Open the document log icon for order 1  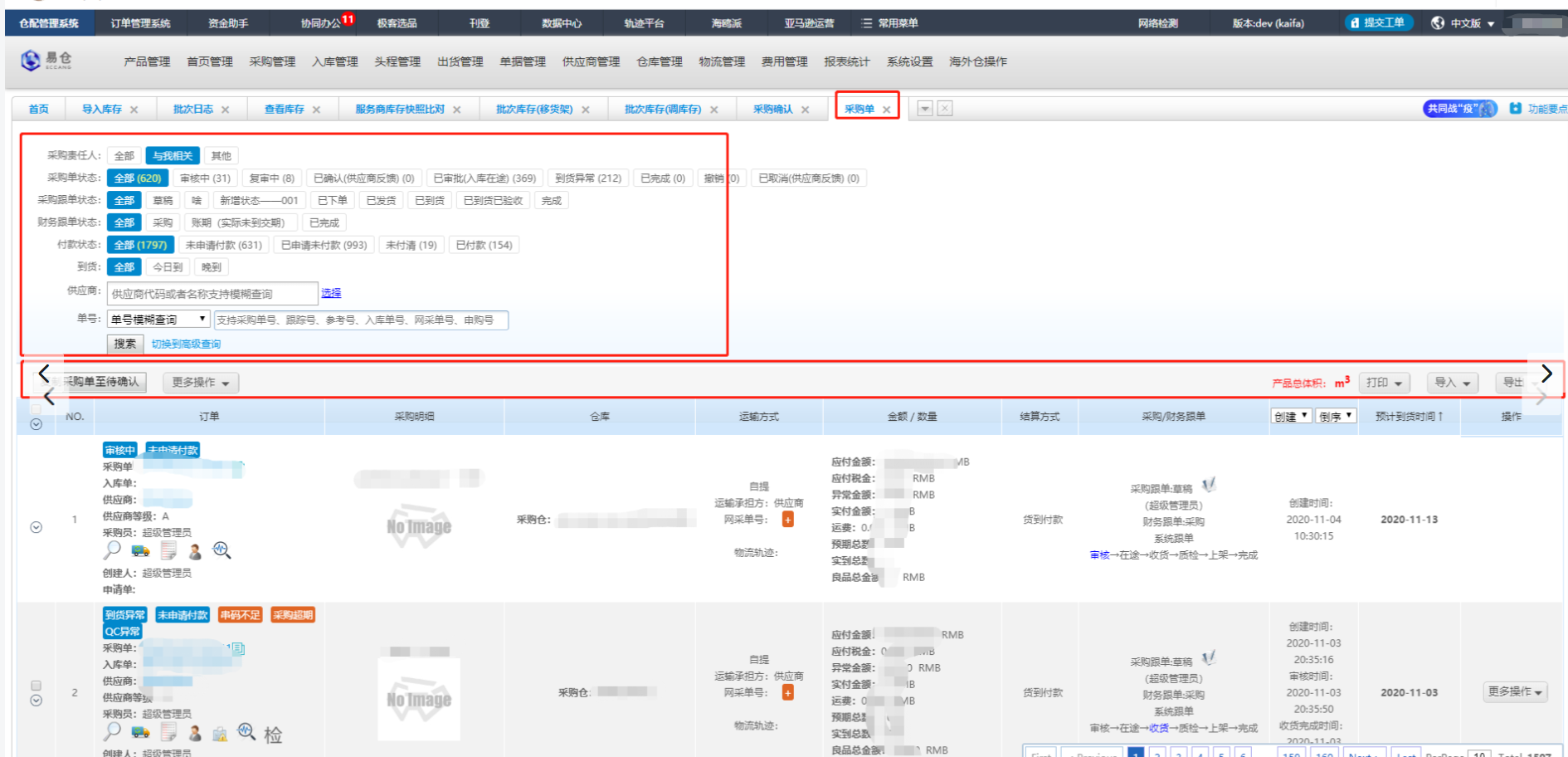click(168, 549)
